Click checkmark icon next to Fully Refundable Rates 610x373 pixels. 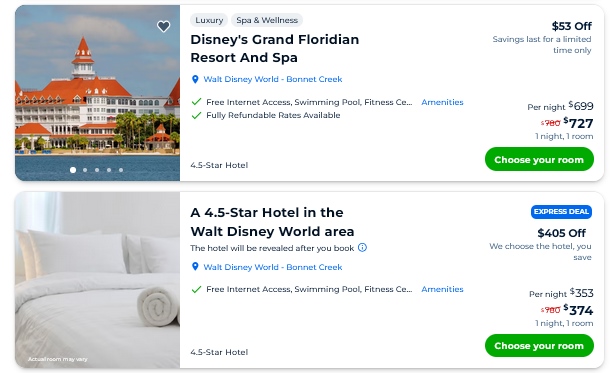196,116
